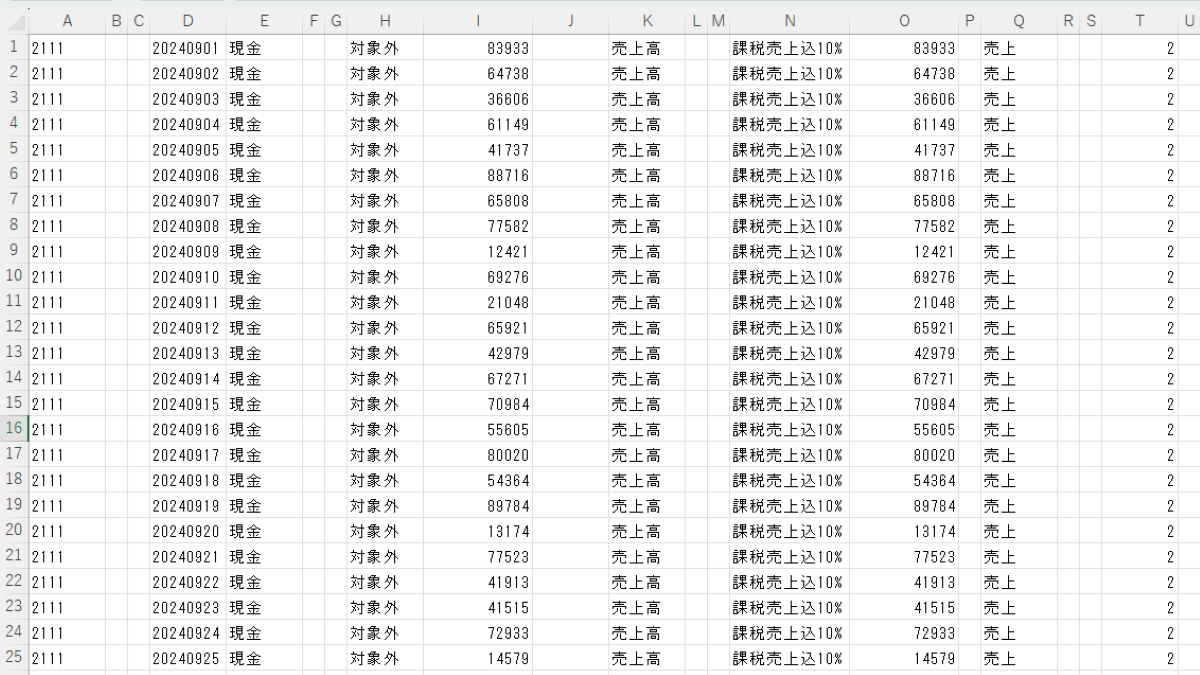Click 2111 cell in row 8
Image resolution: width=1200 pixels, height=675 pixels.
pyautogui.click(x=67, y=226)
